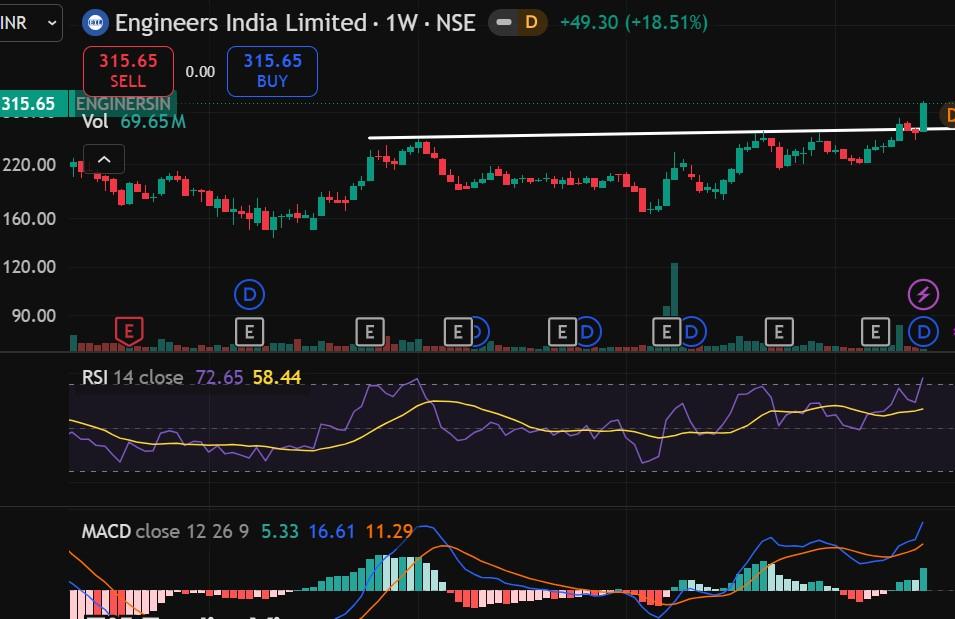Click the E marker beneath the tallest volume bar

tap(666, 333)
